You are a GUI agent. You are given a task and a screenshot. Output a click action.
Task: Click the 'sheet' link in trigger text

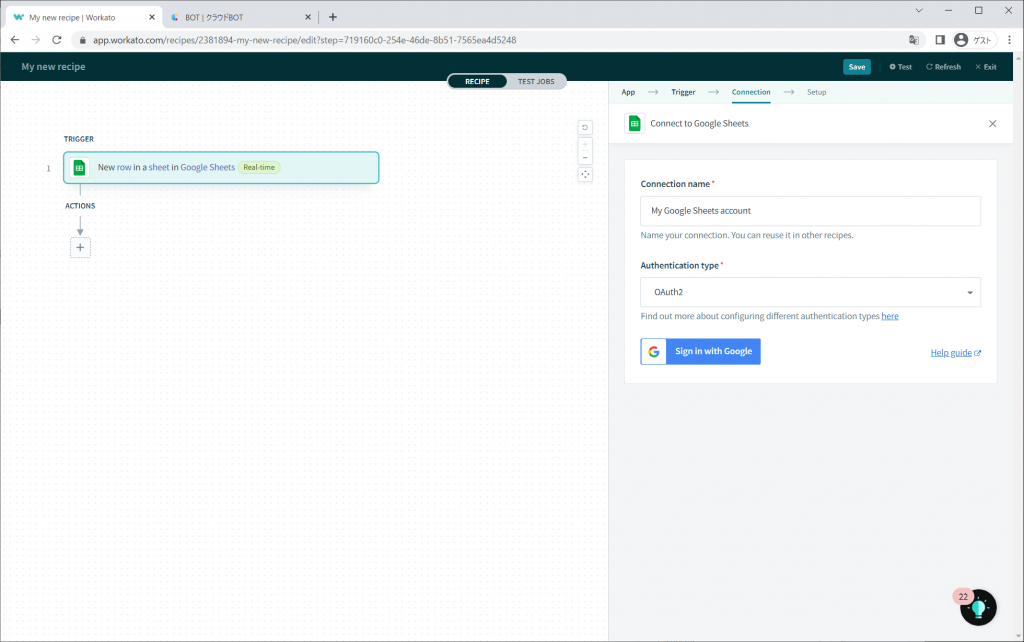159,167
